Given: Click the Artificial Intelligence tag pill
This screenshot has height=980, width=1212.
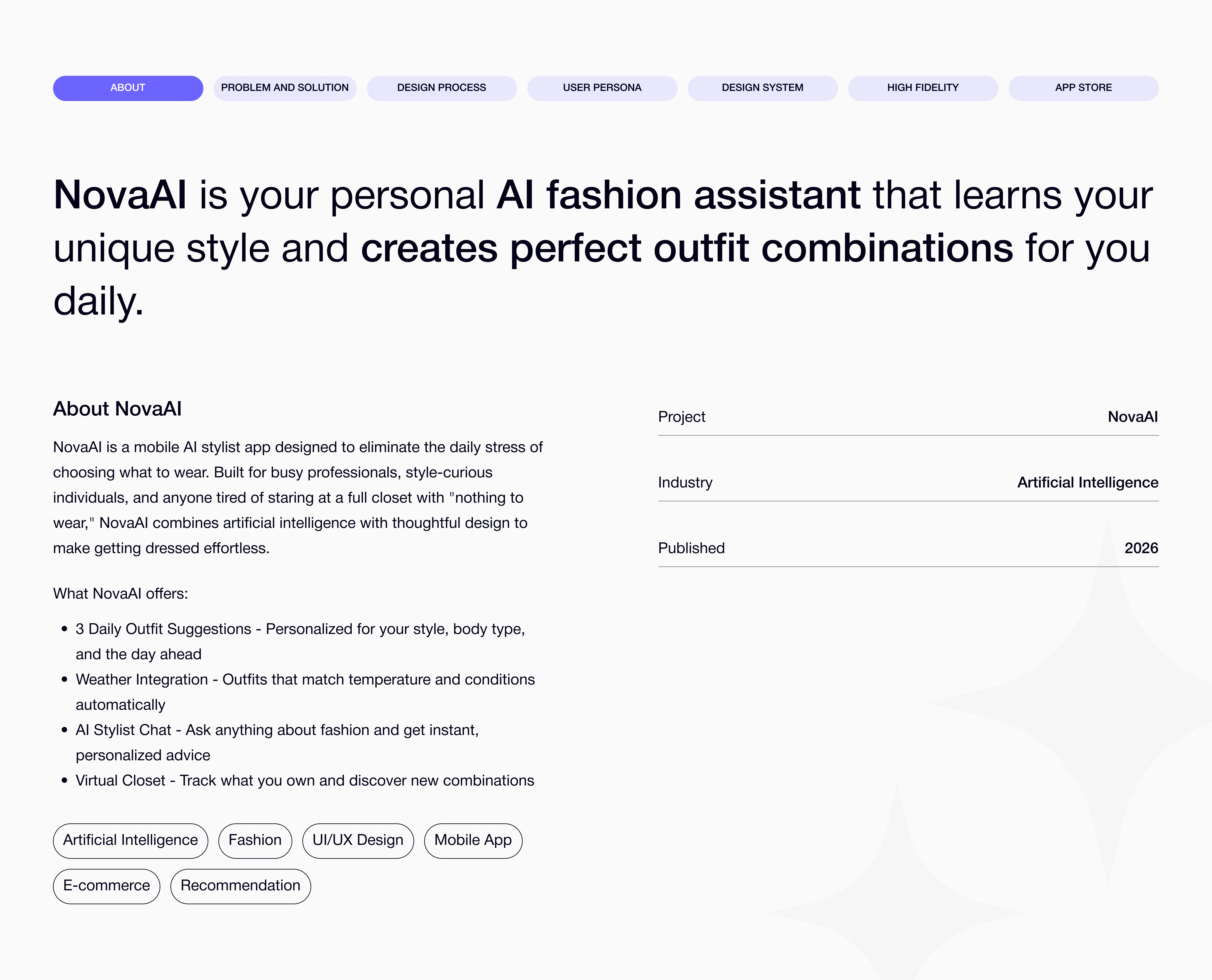Looking at the screenshot, I should pyautogui.click(x=130, y=841).
